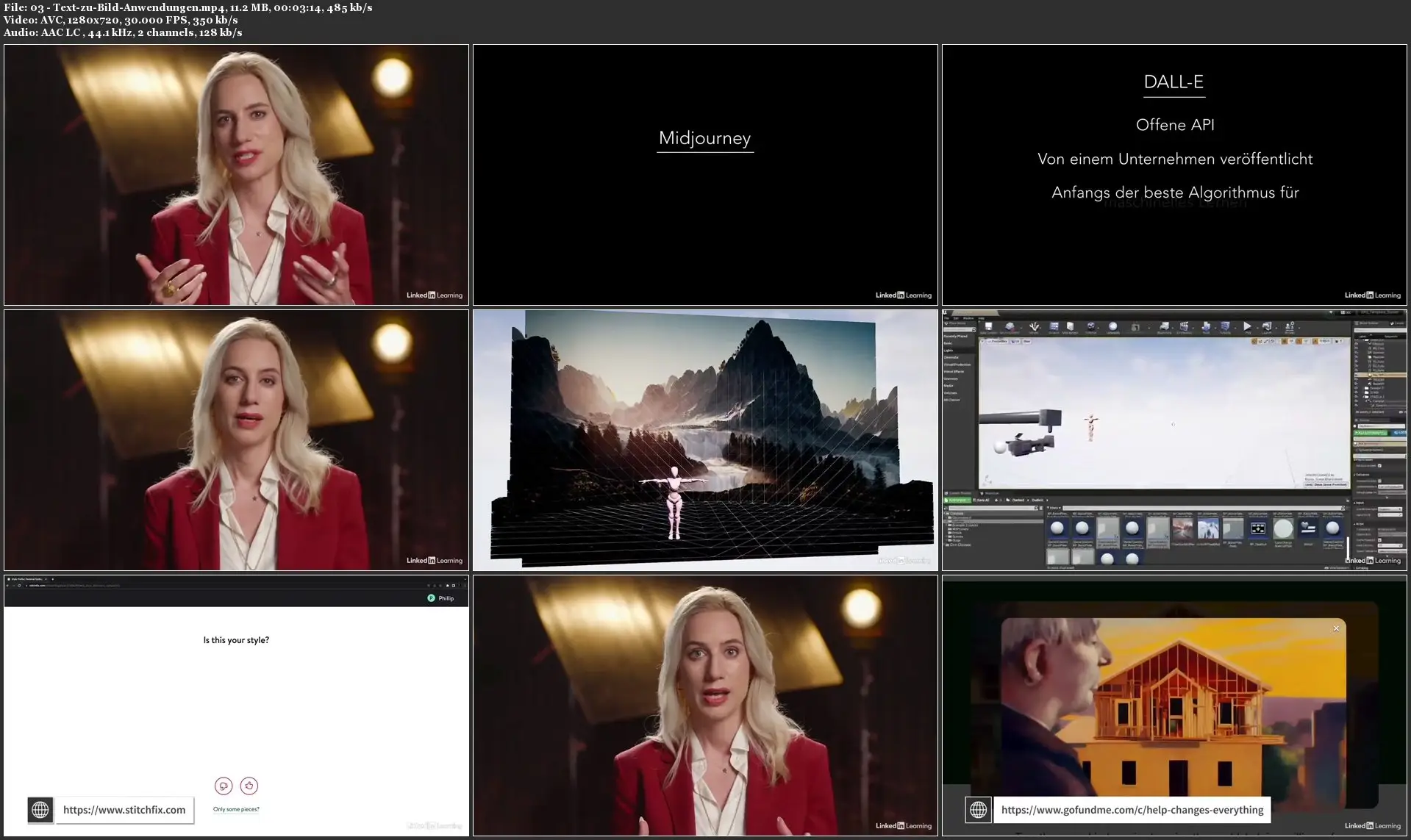The image size is (1411, 840).
Task: Switch to the Sequencer tab
Action: 991,493
